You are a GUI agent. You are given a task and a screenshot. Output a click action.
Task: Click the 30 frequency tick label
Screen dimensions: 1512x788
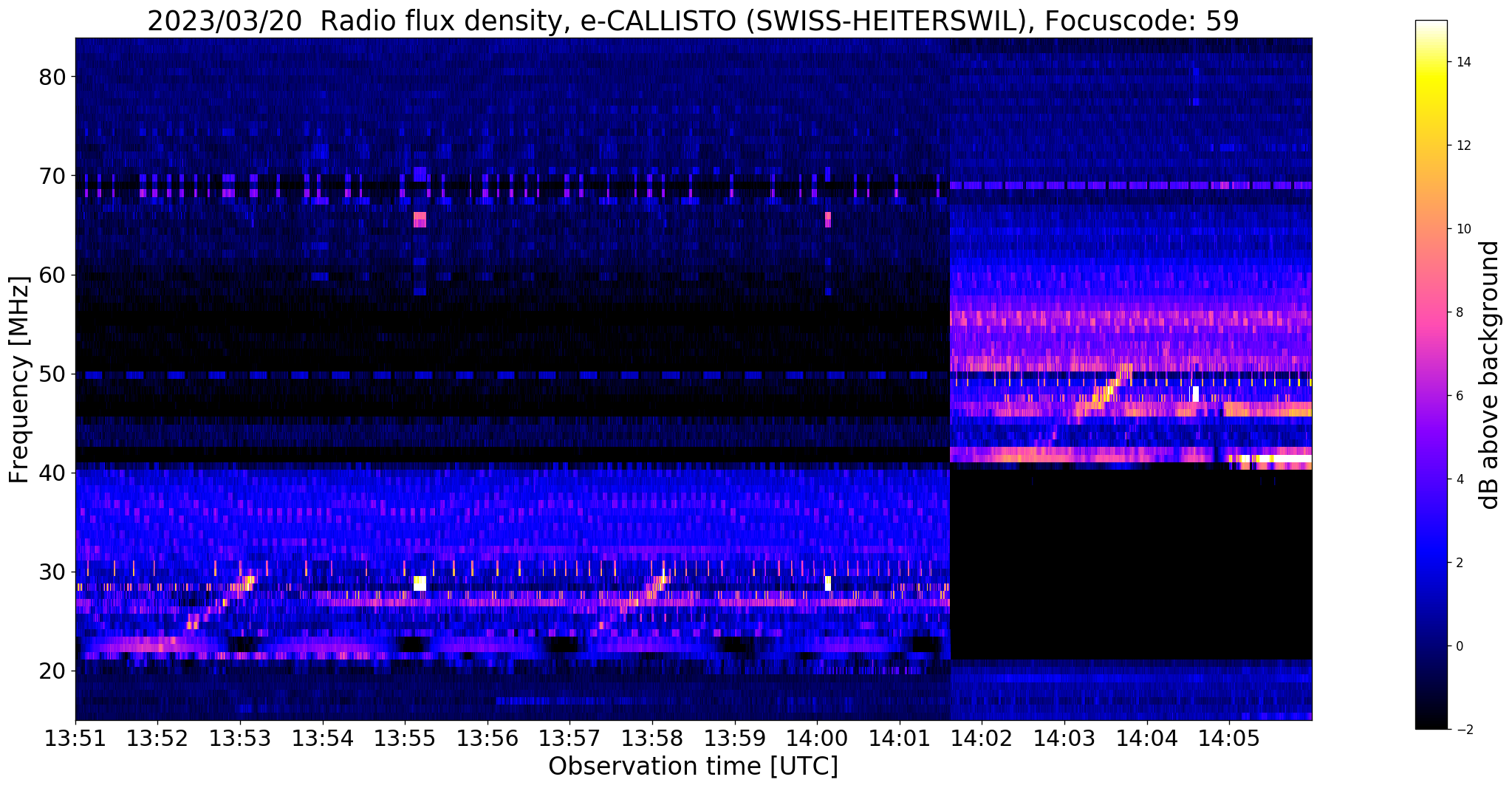tap(52, 572)
